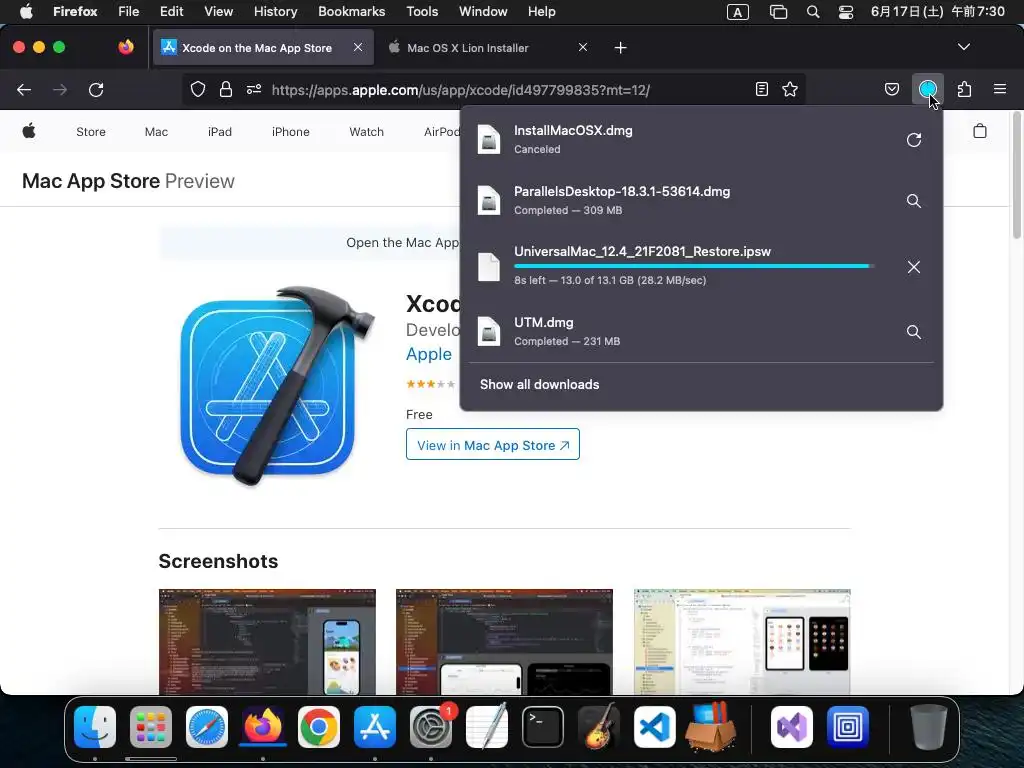Viewport: 1024px width, 768px height.
Task: Click the Xcode hammer app icon image
Action: [x=277, y=385]
